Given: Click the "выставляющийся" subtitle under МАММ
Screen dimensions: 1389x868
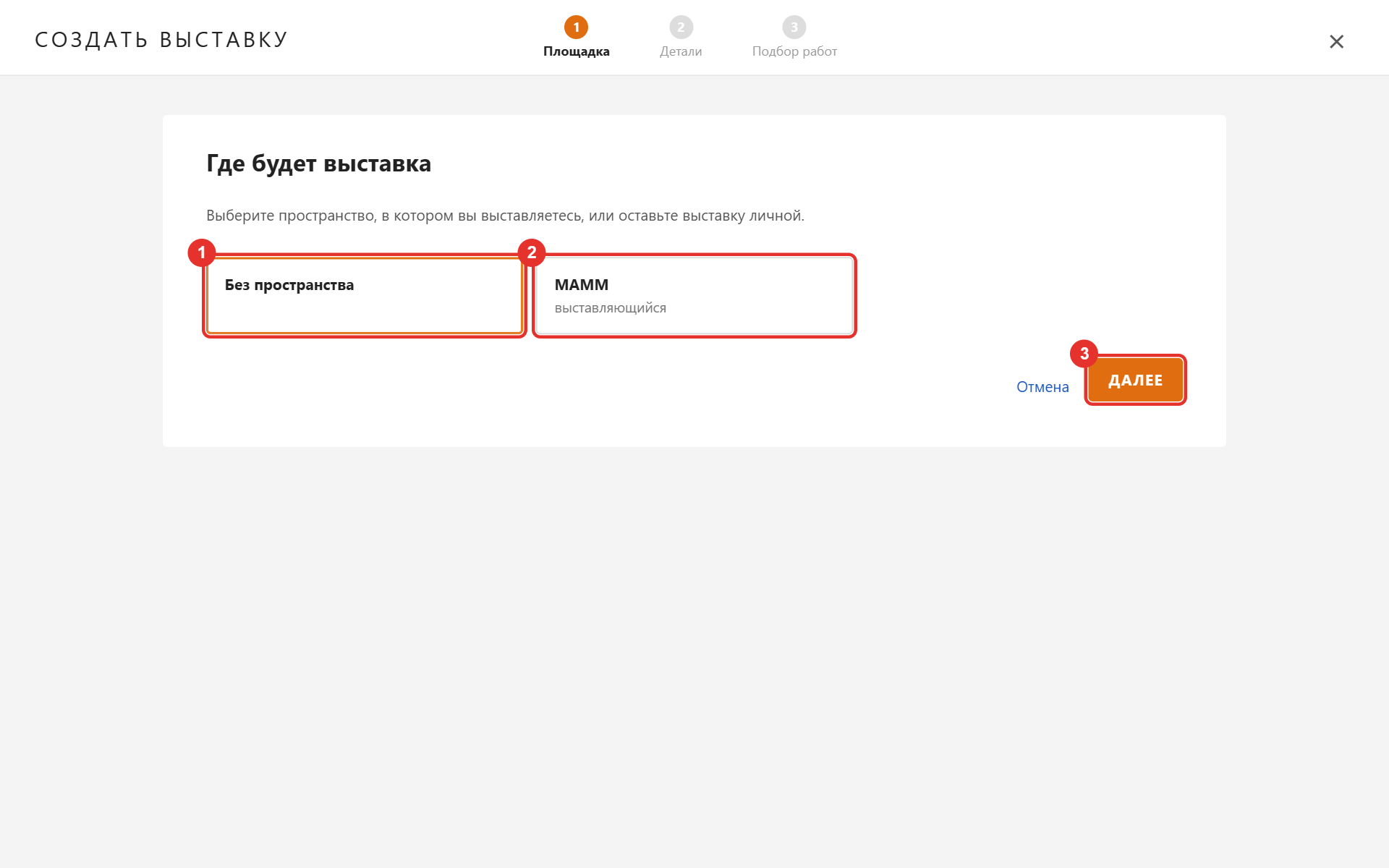Looking at the screenshot, I should point(610,308).
